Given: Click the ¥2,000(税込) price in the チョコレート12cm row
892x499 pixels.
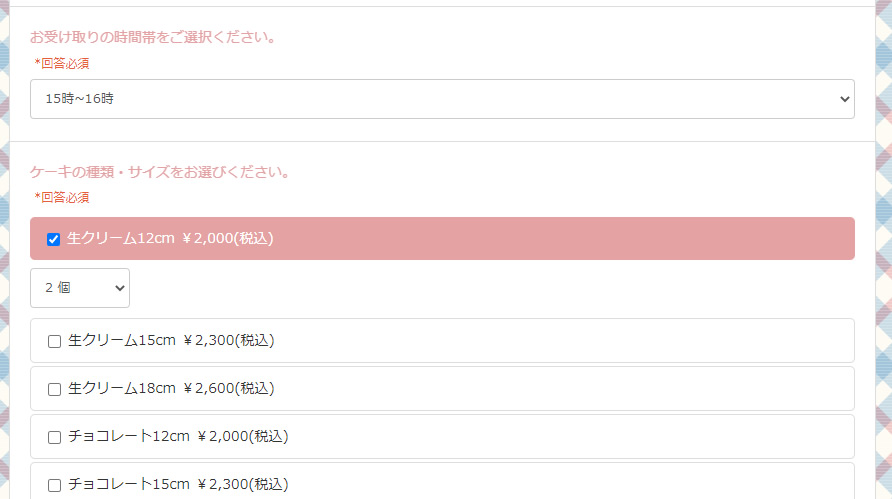Looking at the screenshot, I should 243,437.
